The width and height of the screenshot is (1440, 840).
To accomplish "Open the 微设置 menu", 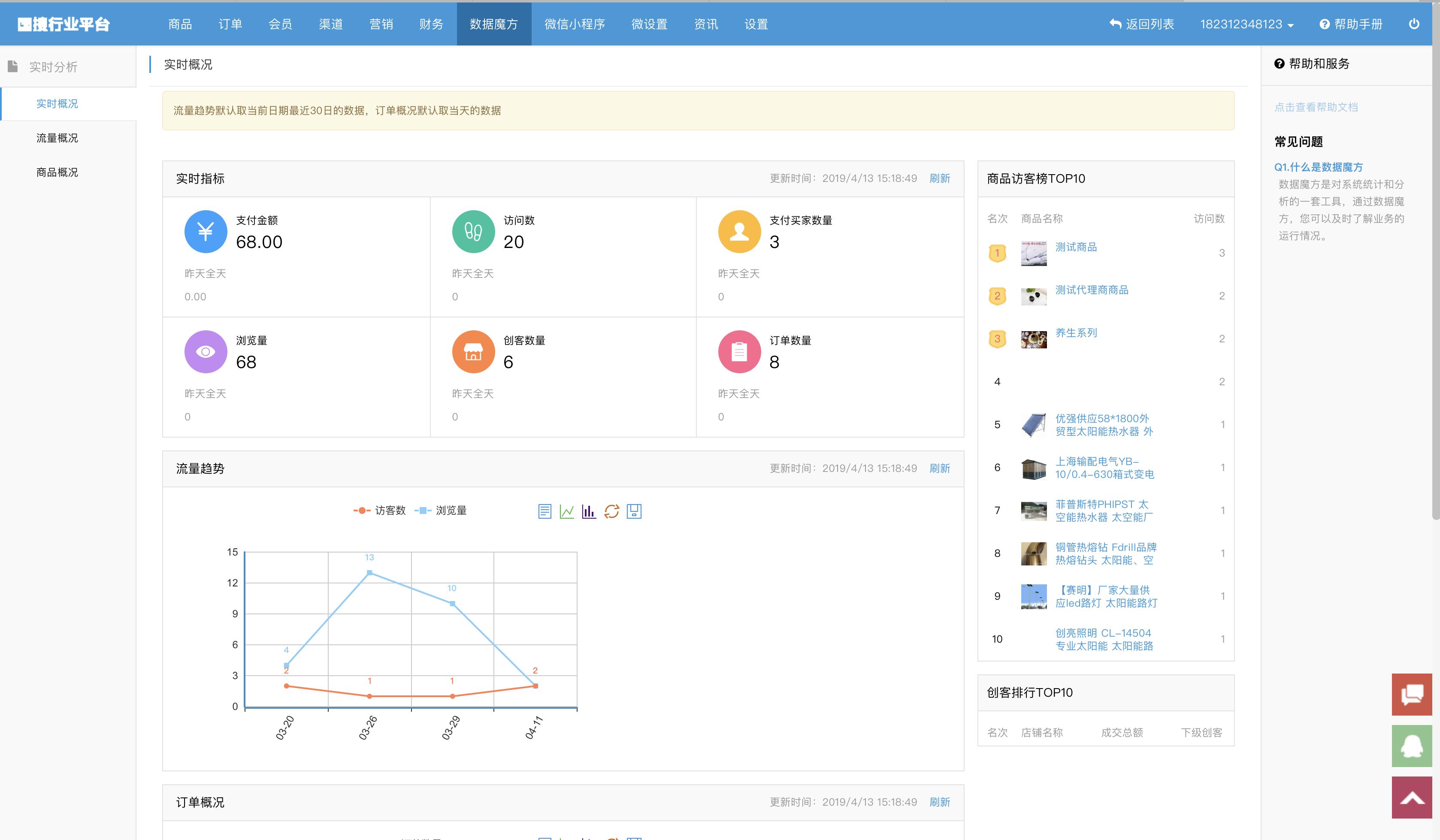I will (650, 24).
